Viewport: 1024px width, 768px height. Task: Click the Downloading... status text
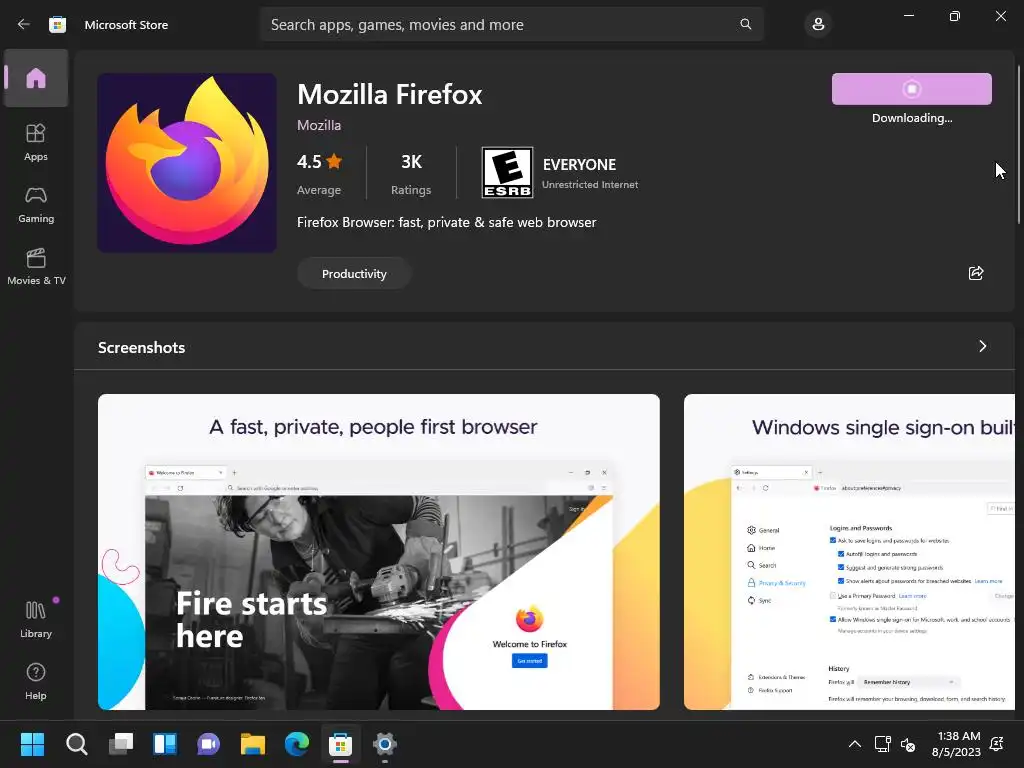tap(912, 118)
